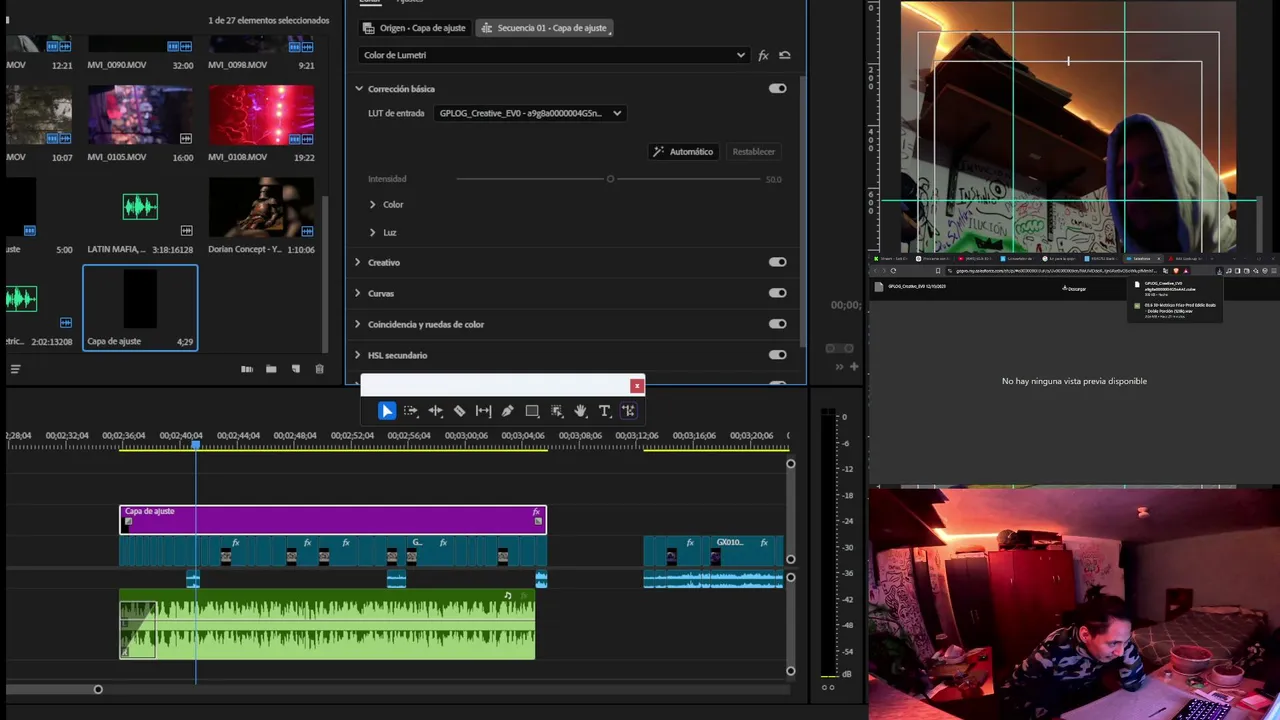Select the green audio clip in timeline

point(327,624)
